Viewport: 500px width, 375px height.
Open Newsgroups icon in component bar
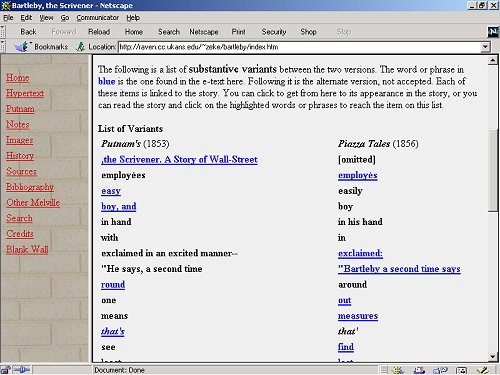pyautogui.click(x=440, y=370)
